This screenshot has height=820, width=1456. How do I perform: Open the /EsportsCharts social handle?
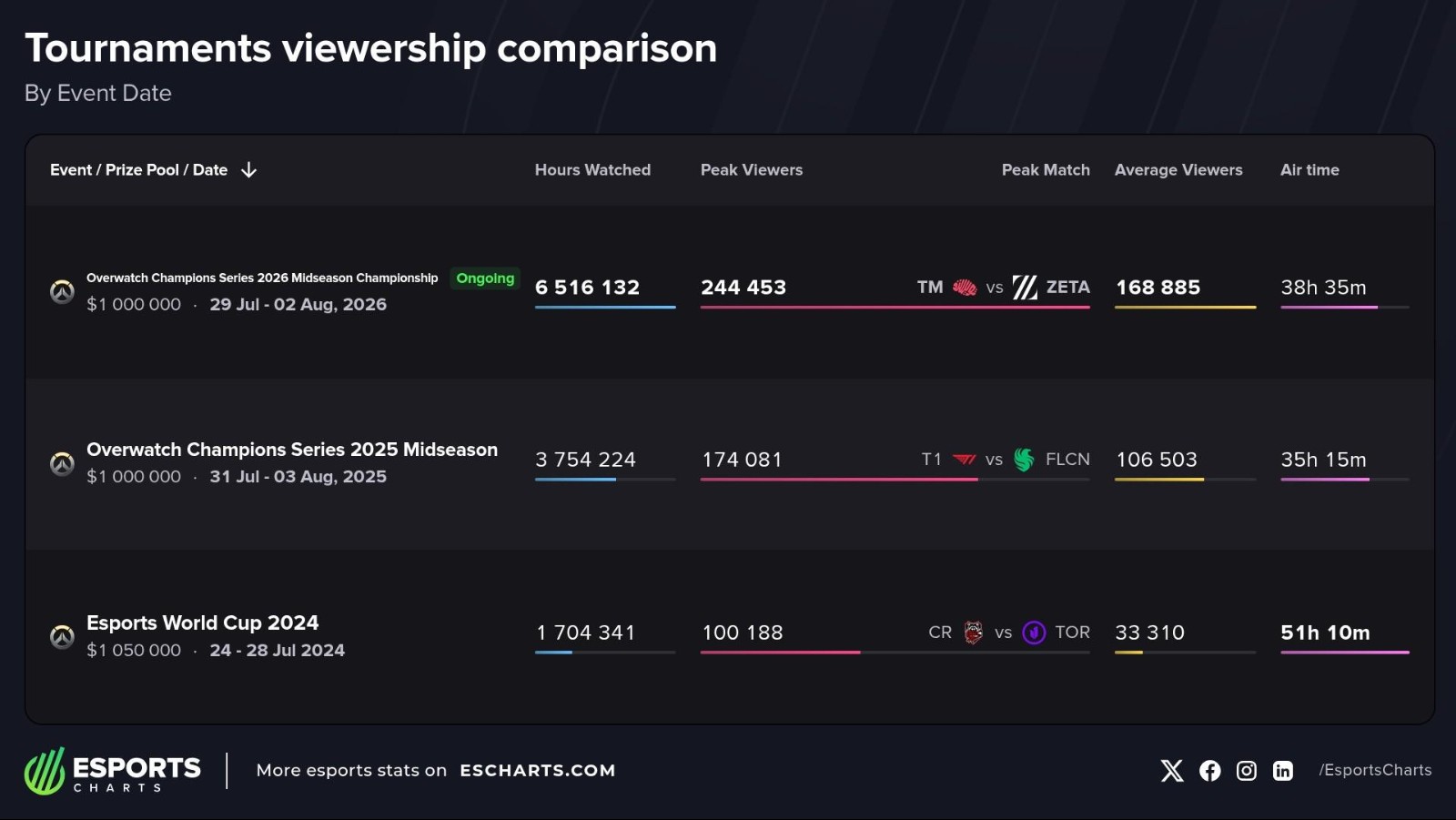1375,771
